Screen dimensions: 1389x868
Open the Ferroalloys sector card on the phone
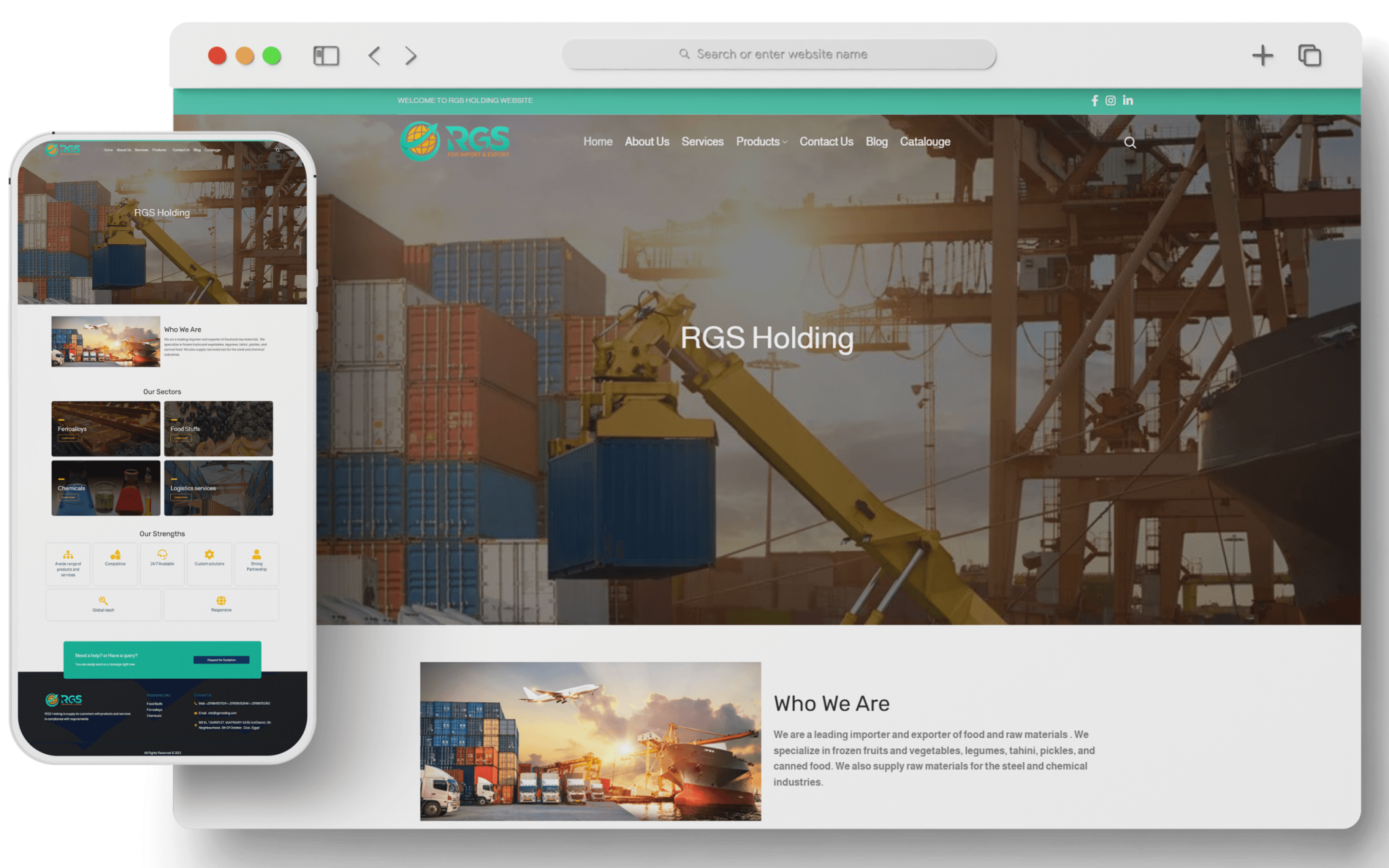106,429
